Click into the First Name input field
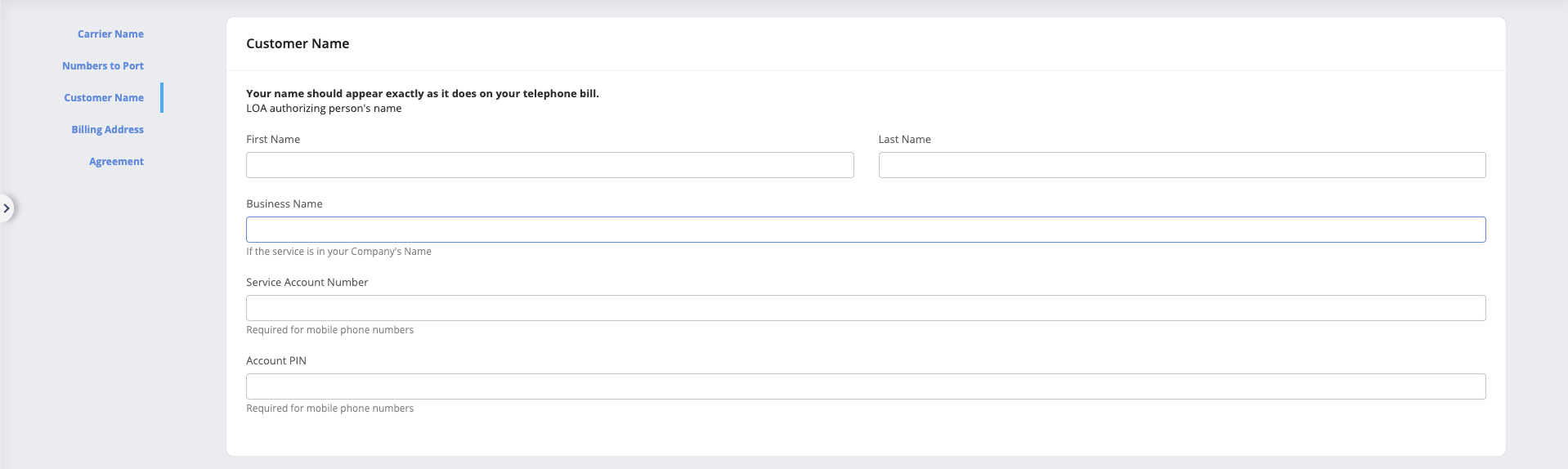This screenshot has height=469, width=1568. [549, 165]
